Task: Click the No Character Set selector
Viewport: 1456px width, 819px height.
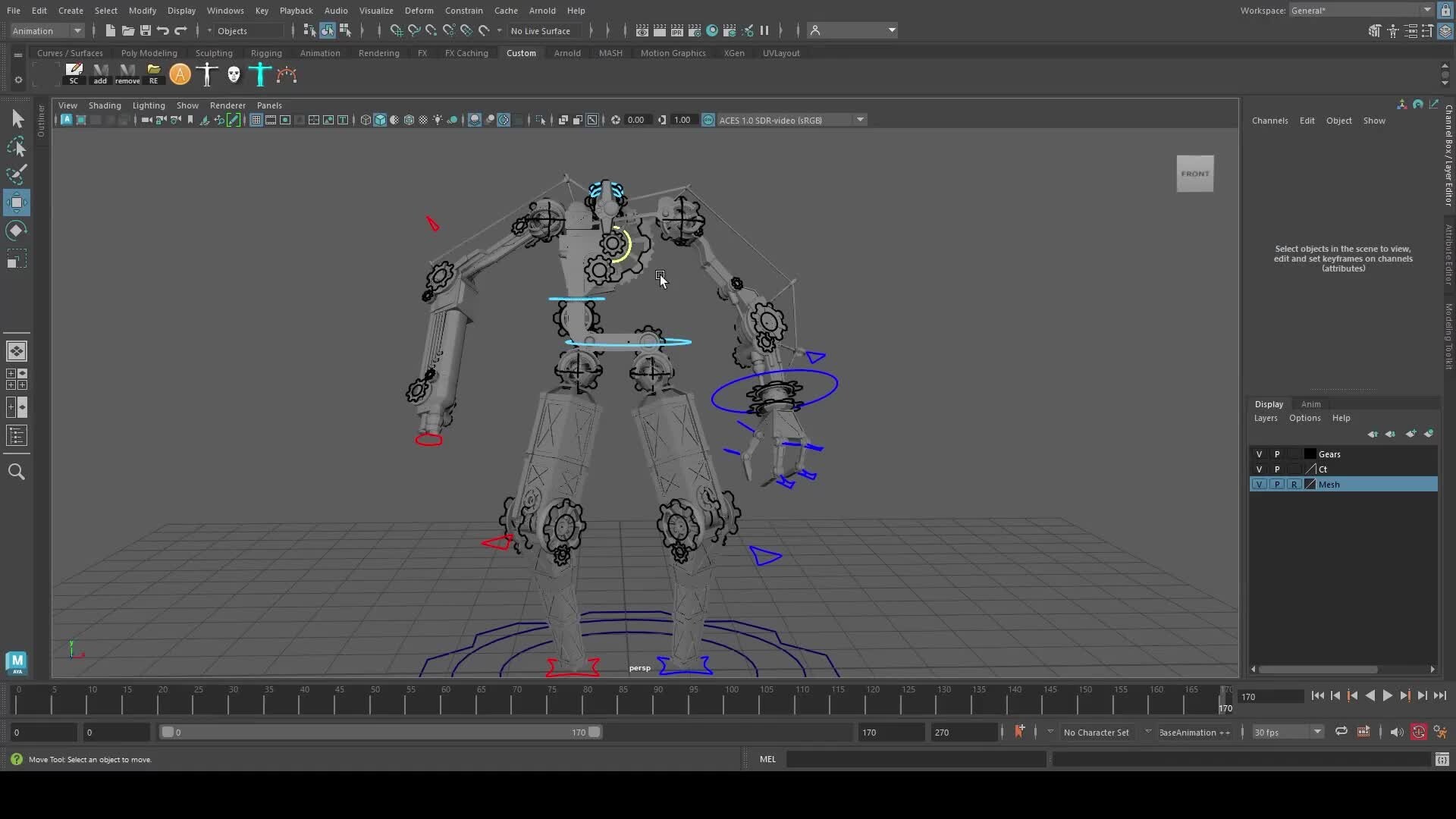Action: (1097, 732)
